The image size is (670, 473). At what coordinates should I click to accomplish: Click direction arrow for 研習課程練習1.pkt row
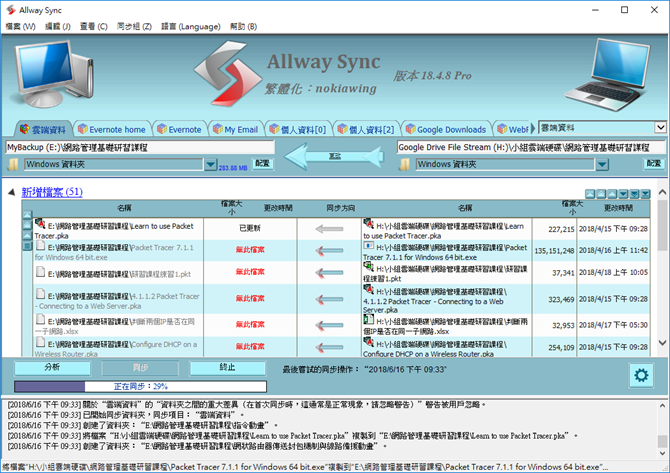click(x=329, y=272)
